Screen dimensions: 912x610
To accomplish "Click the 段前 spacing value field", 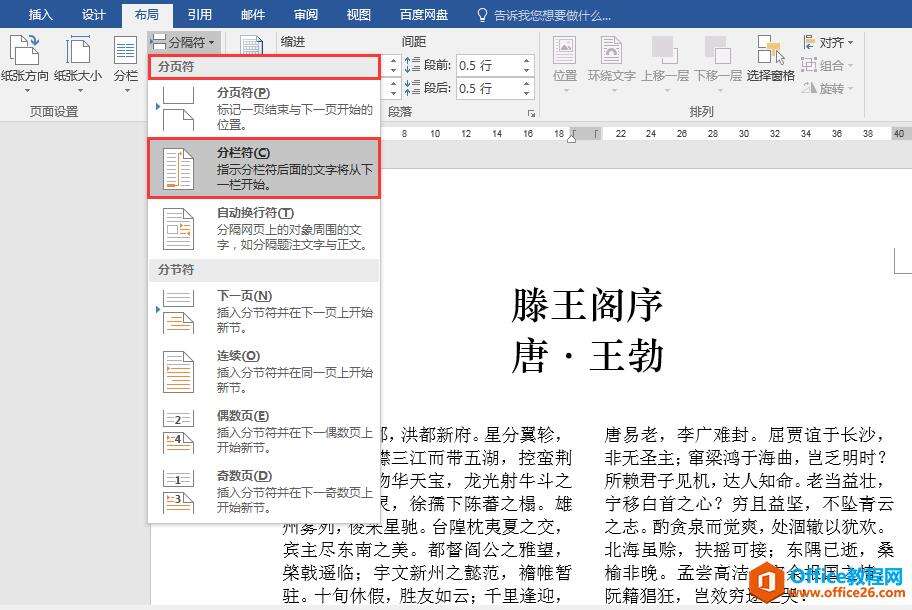I will pyautogui.click(x=487, y=66).
